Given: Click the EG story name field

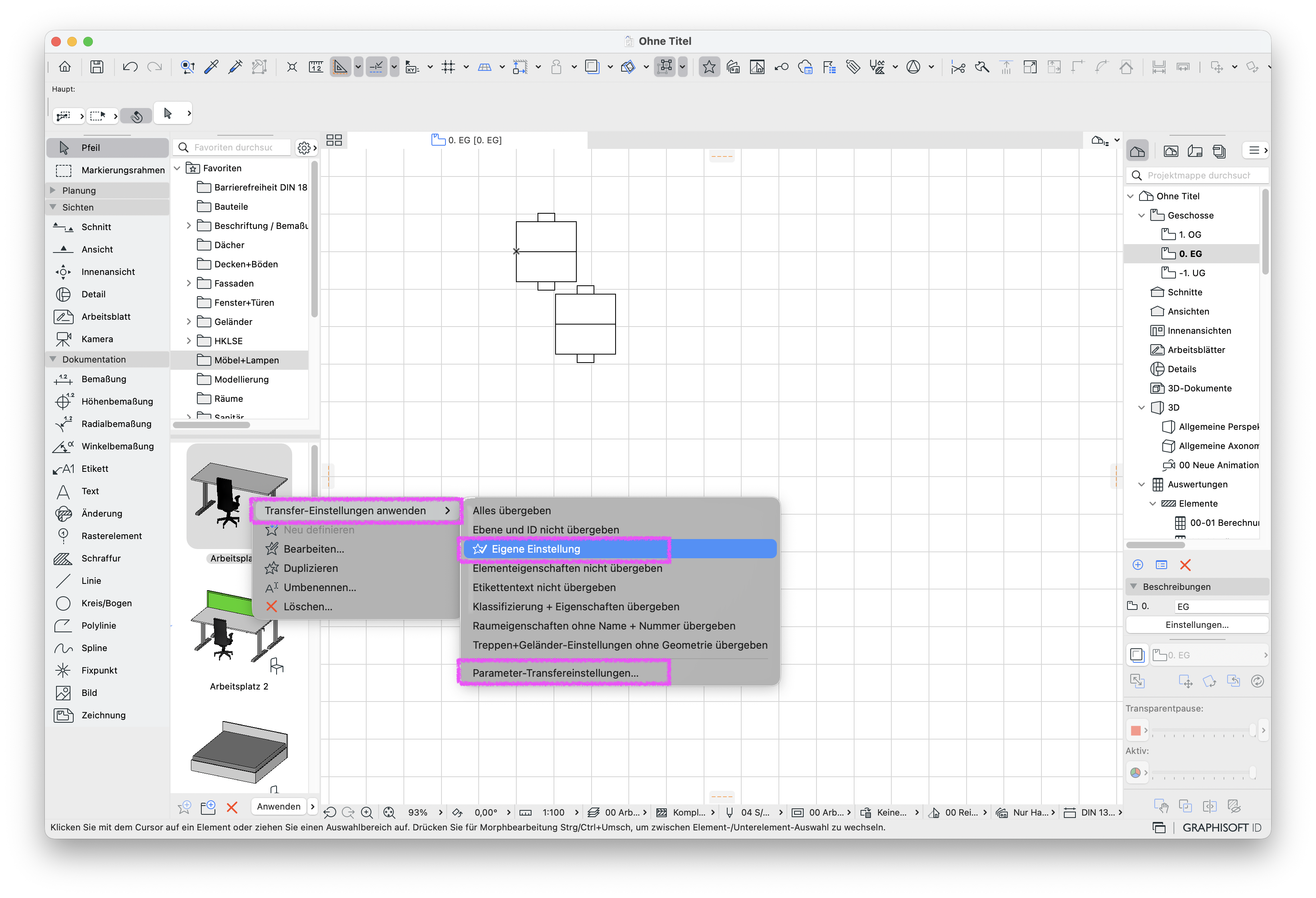Looking at the screenshot, I should pos(1221,606).
